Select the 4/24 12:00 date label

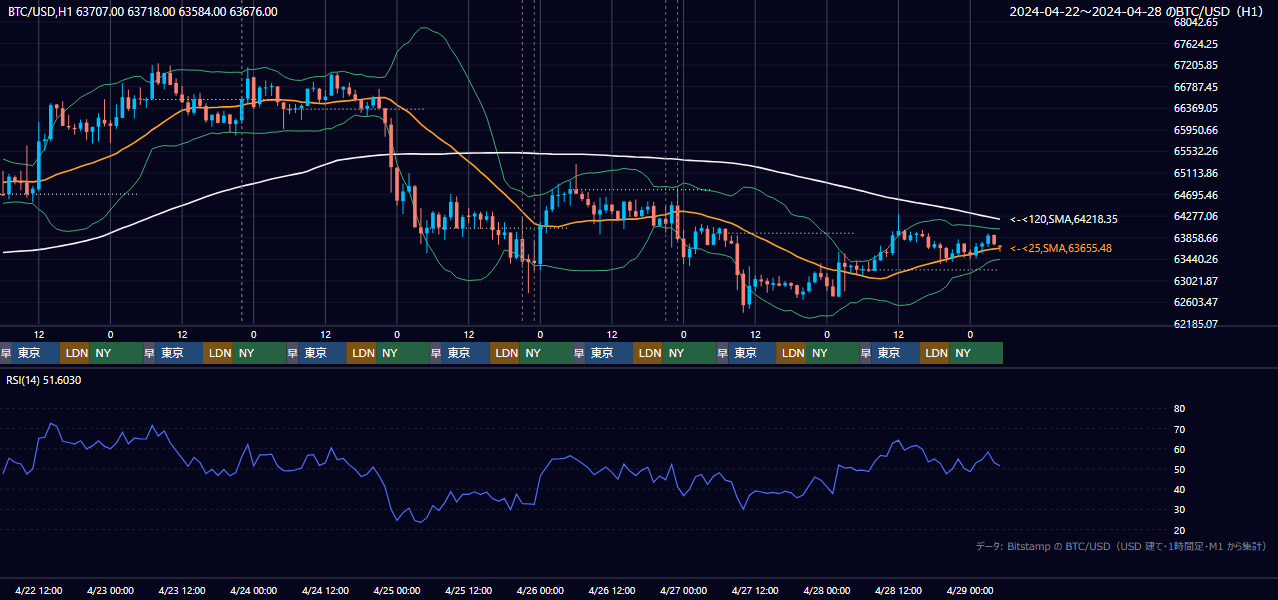click(325, 590)
